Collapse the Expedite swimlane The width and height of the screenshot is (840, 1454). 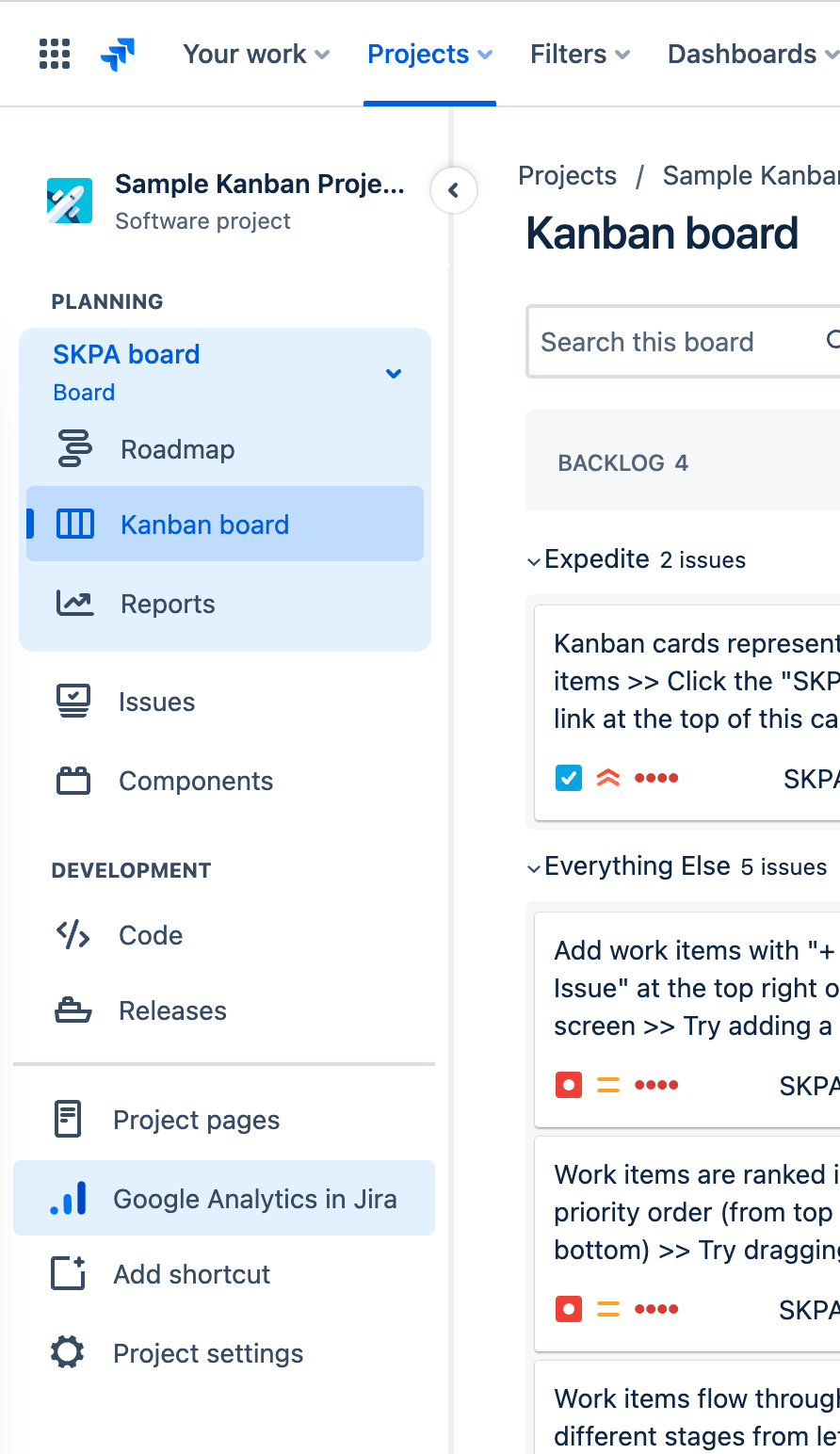(x=534, y=561)
